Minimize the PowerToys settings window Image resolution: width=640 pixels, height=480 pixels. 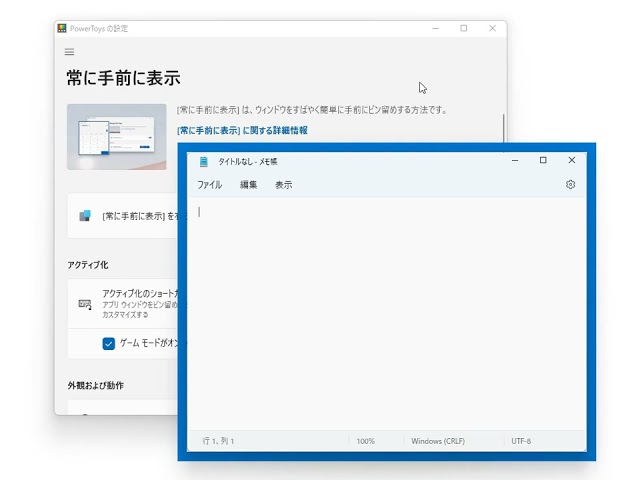(x=434, y=28)
